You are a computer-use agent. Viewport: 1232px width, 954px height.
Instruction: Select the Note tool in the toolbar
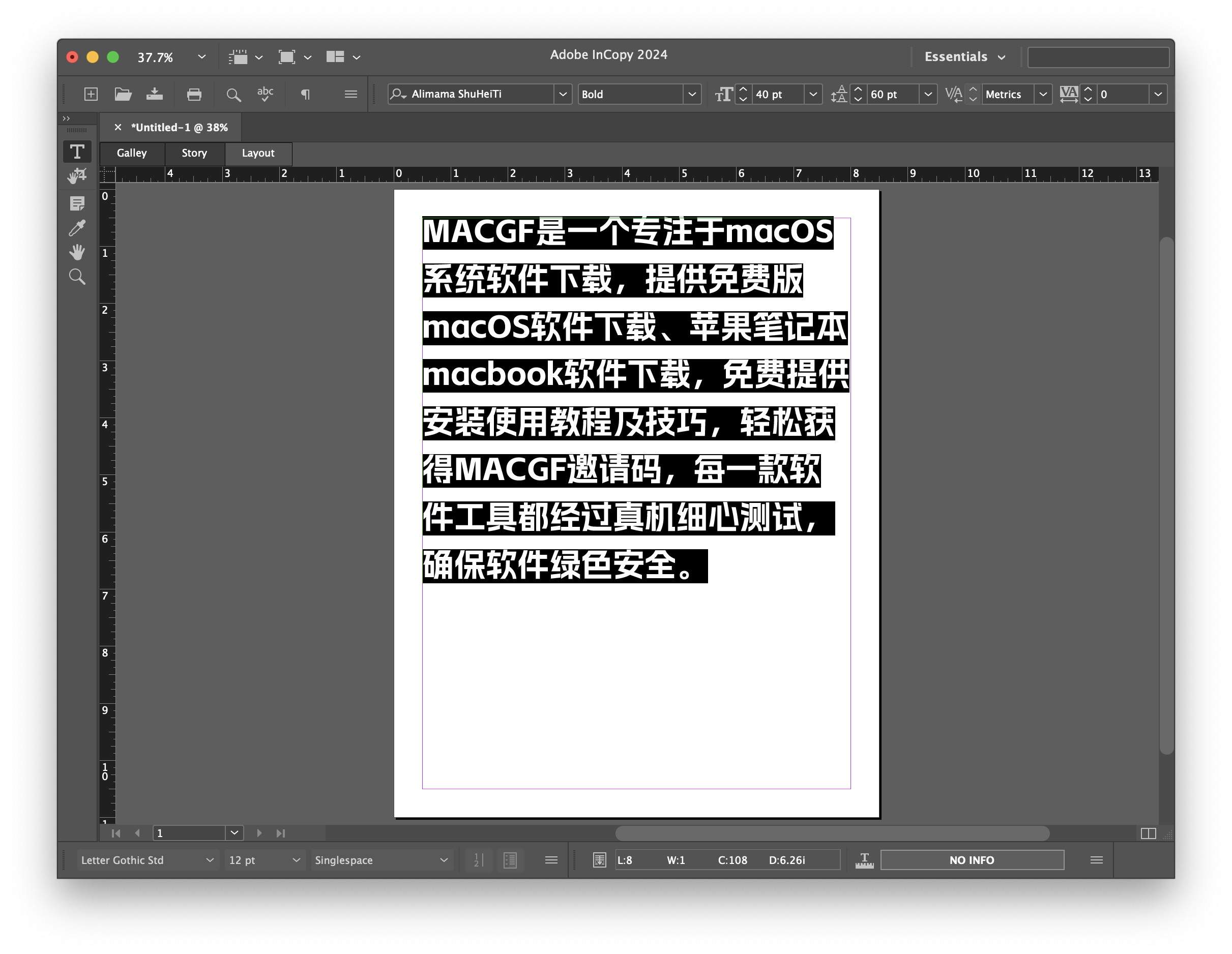pyautogui.click(x=77, y=203)
